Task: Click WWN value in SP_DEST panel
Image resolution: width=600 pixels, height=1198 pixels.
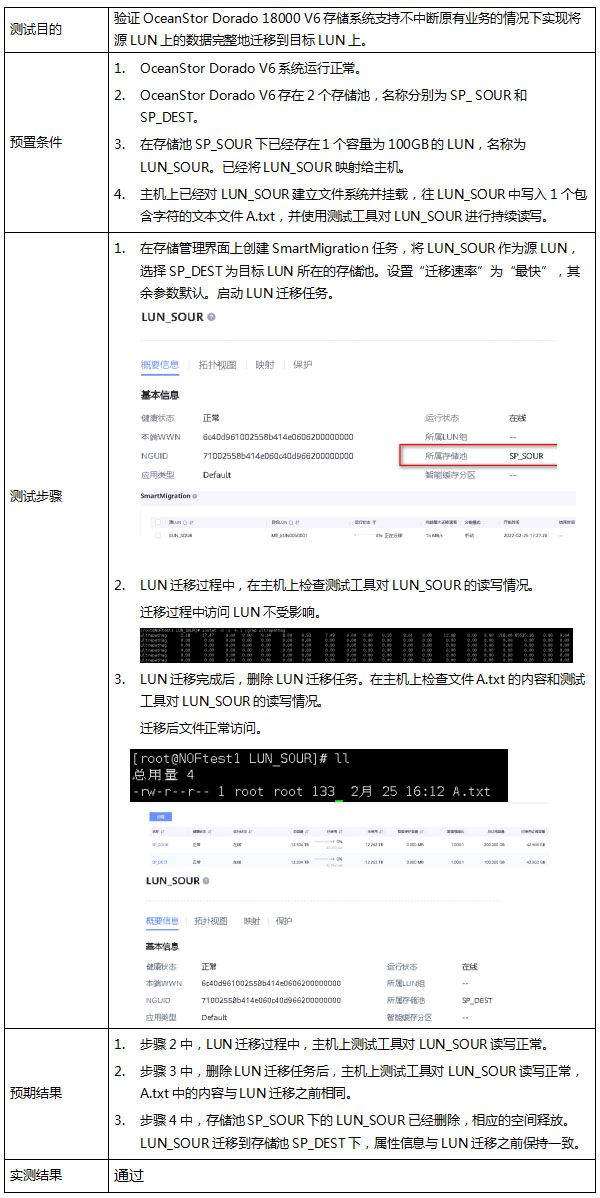Action: pyautogui.click(x=271, y=983)
